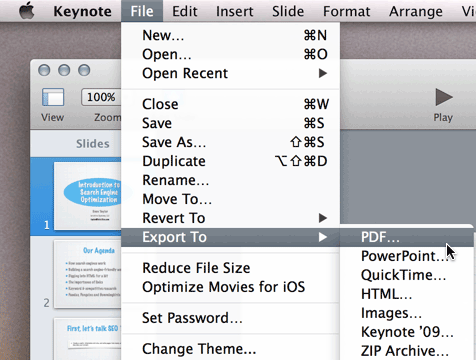476x360 pixels.
Task: Close the open File menu
Action: [142, 11]
